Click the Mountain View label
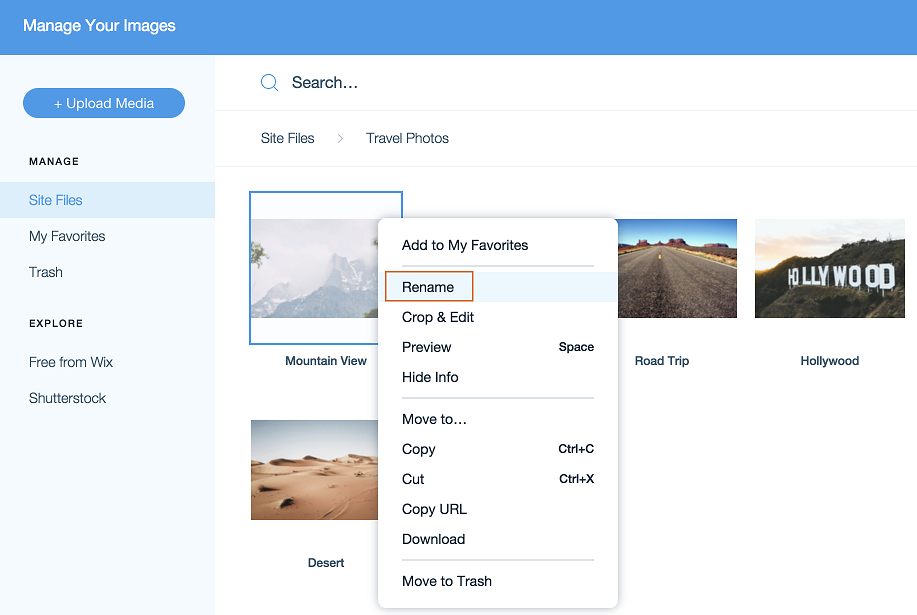Screen dimensions: 917x615 pos(326,361)
